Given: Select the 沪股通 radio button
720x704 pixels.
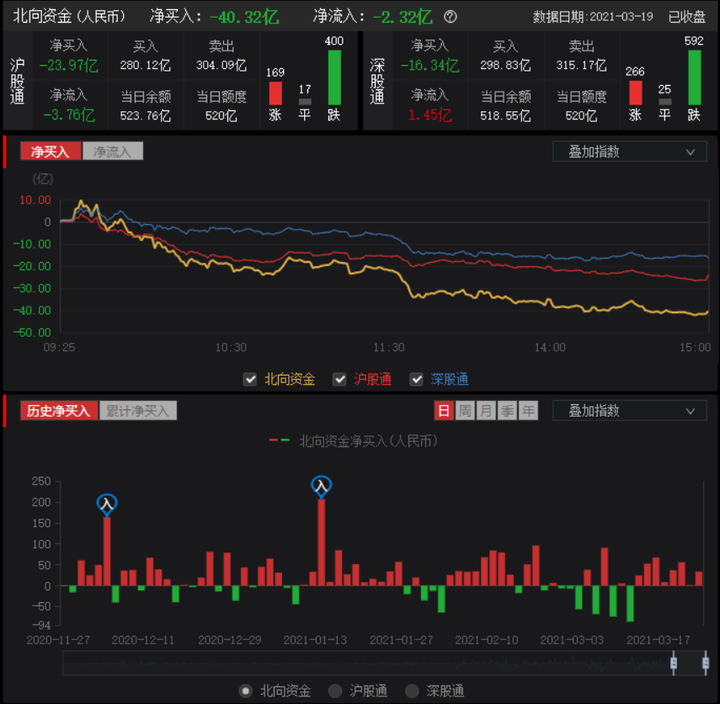Looking at the screenshot, I should (335, 691).
